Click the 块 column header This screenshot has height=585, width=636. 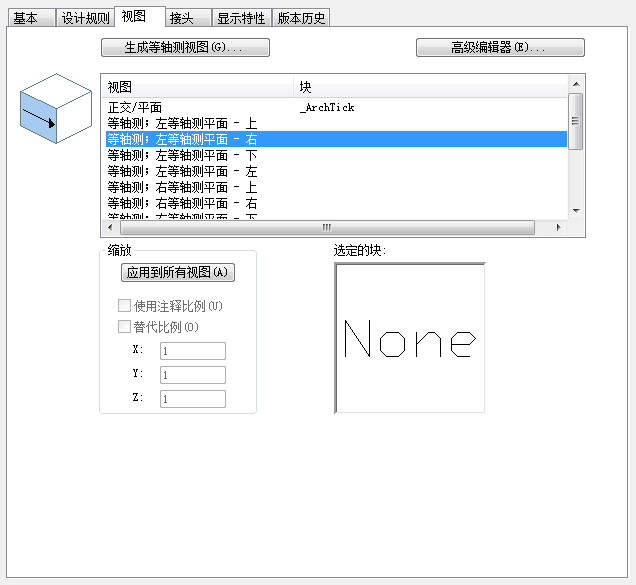430,87
